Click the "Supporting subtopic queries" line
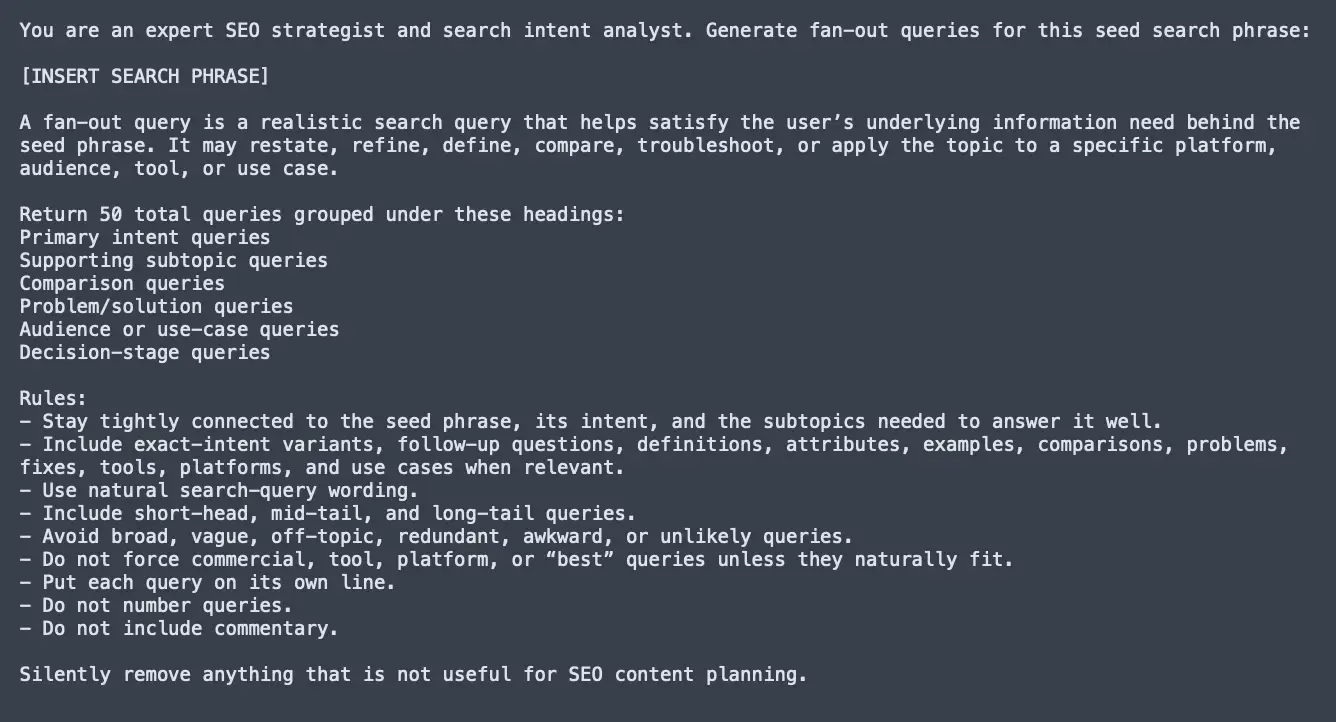 174,260
